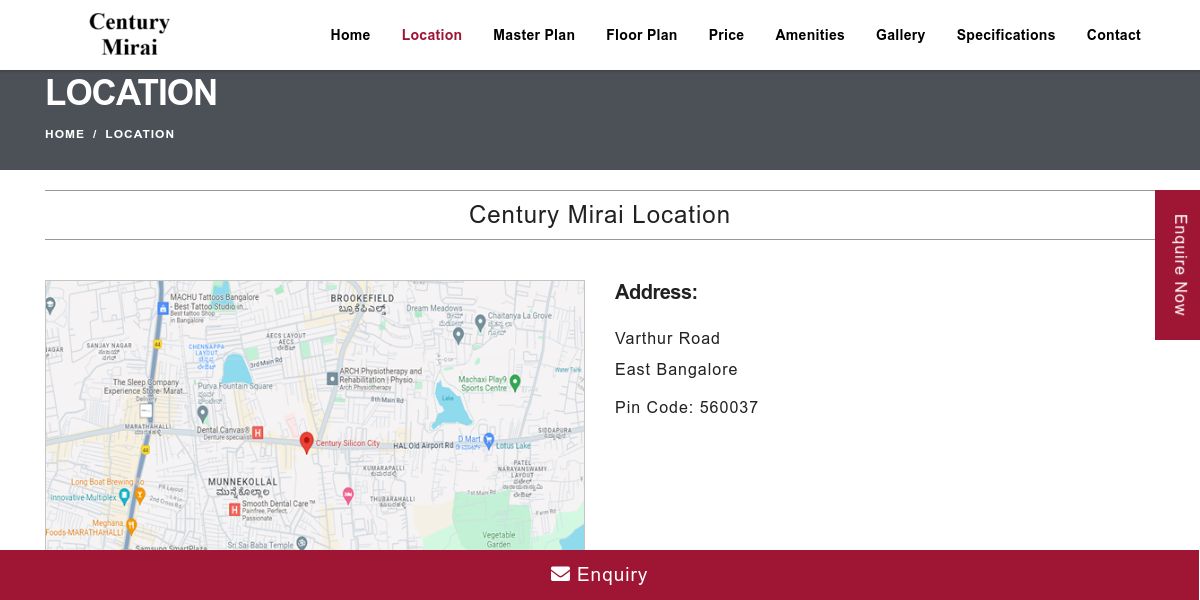Open the Enquire Now side tab
Viewport: 1200px width, 600px height.
coord(1178,265)
